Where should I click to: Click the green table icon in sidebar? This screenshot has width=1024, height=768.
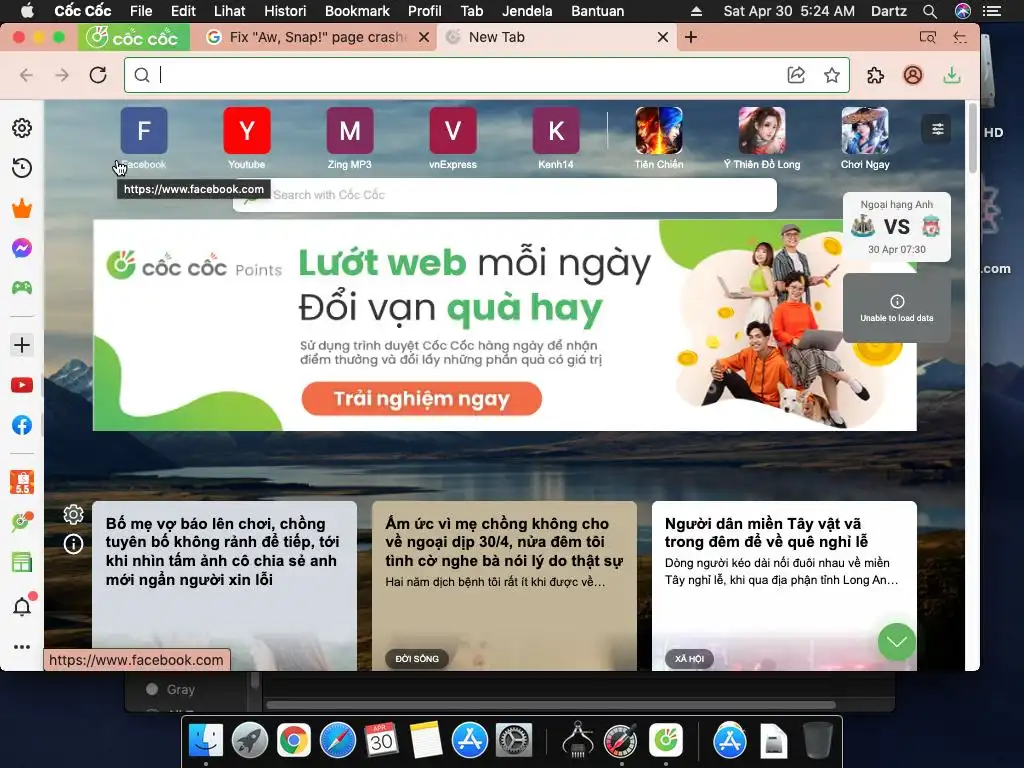[22, 562]
